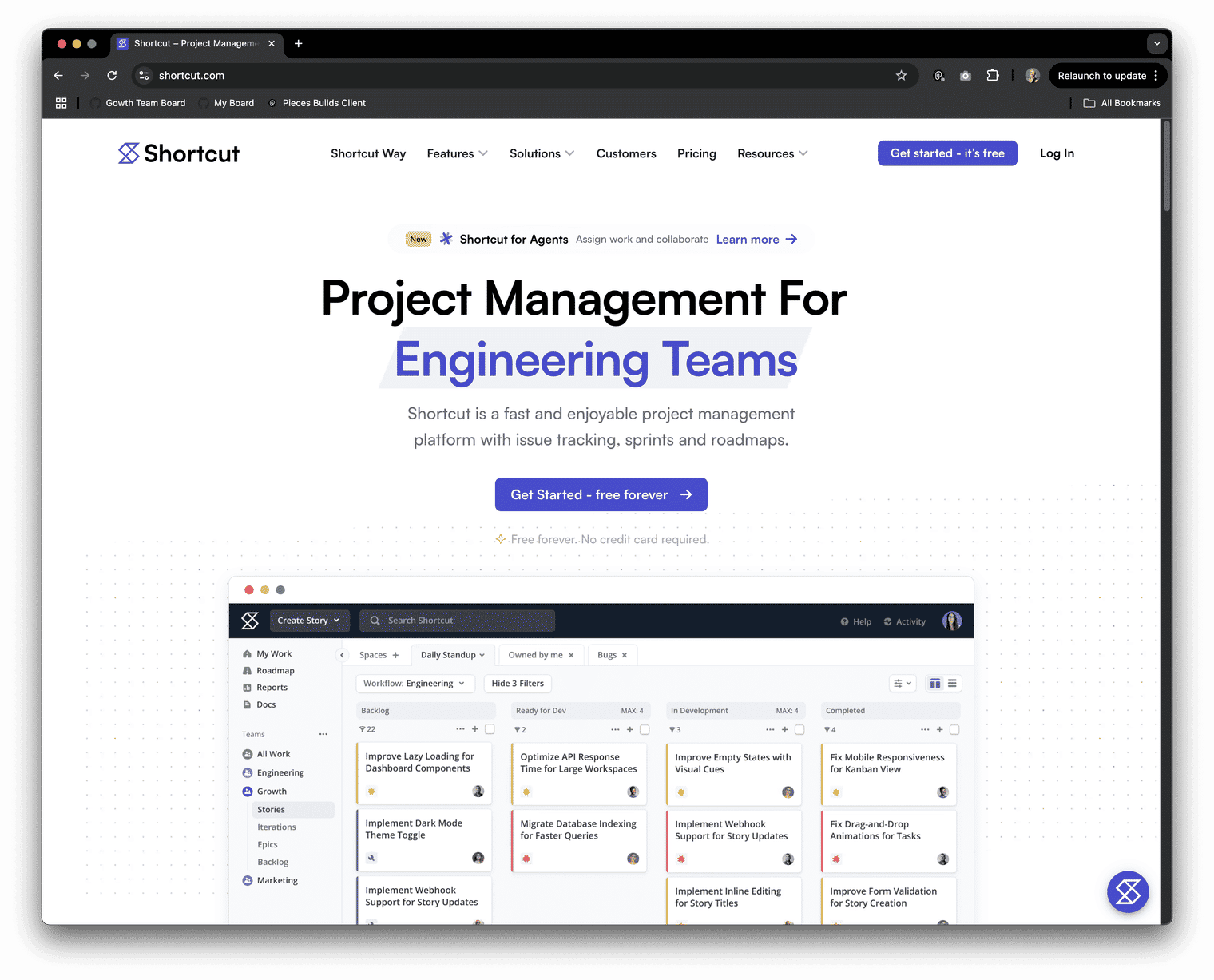Viewport: 1214px width, 980px height.
Task: Click the Hide 3 Filters button
Action: [x=518, y=684]
